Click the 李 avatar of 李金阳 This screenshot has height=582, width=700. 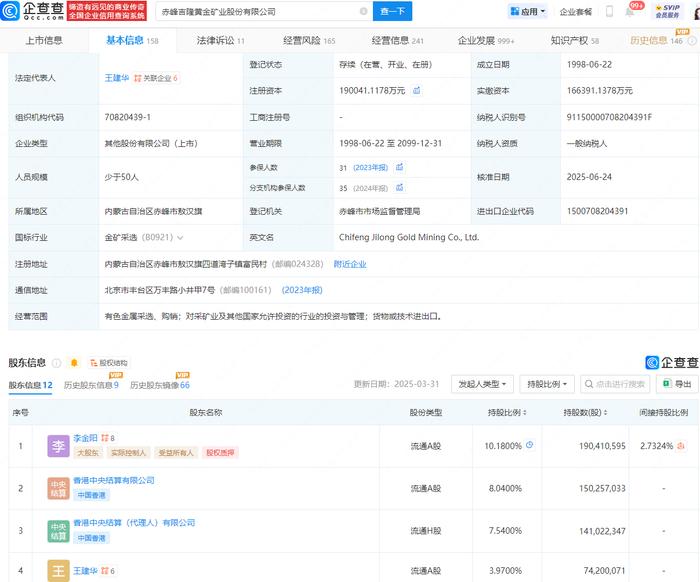[58, 446]
